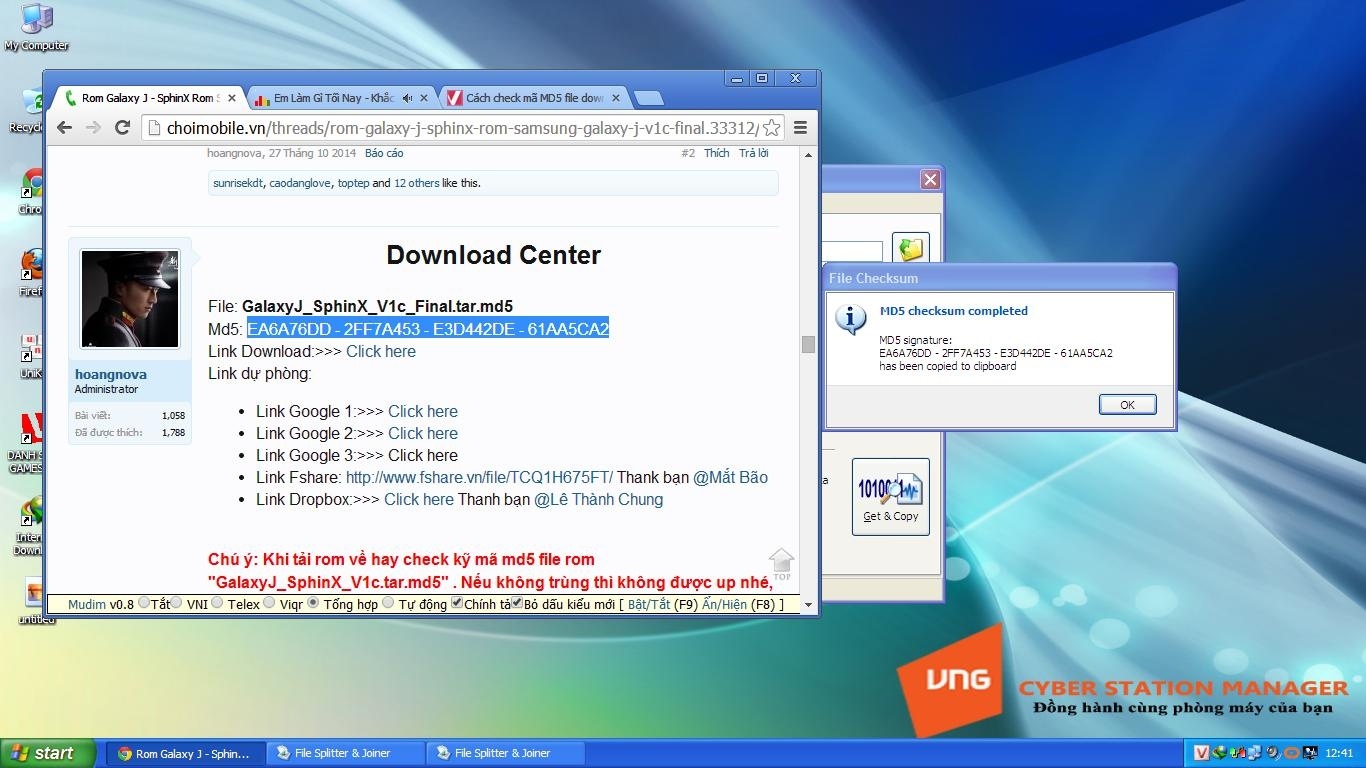Click the Get & Copy checksum icon button
1366x768 pixels.
(890, 497)
